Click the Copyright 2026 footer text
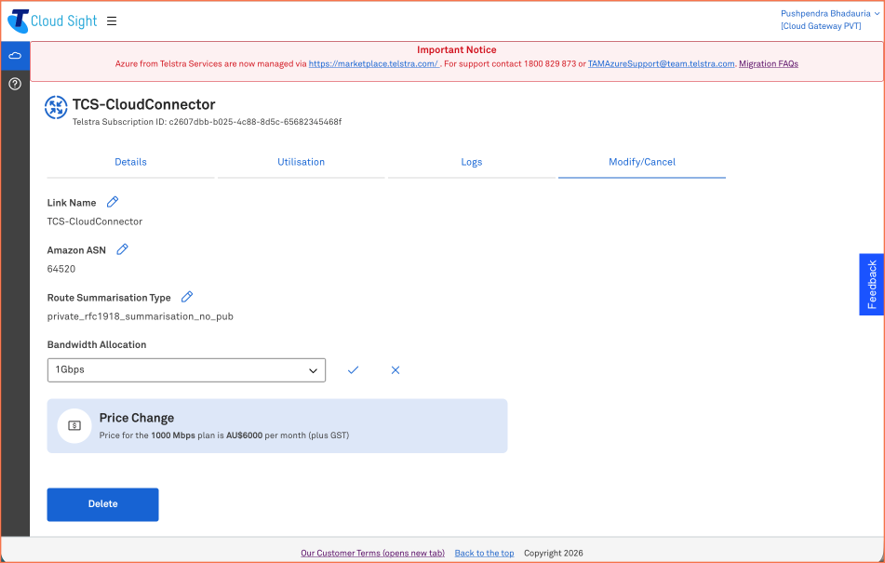Image resolution: width=885 pixels, height=563 pixels. tap(553, 553)
